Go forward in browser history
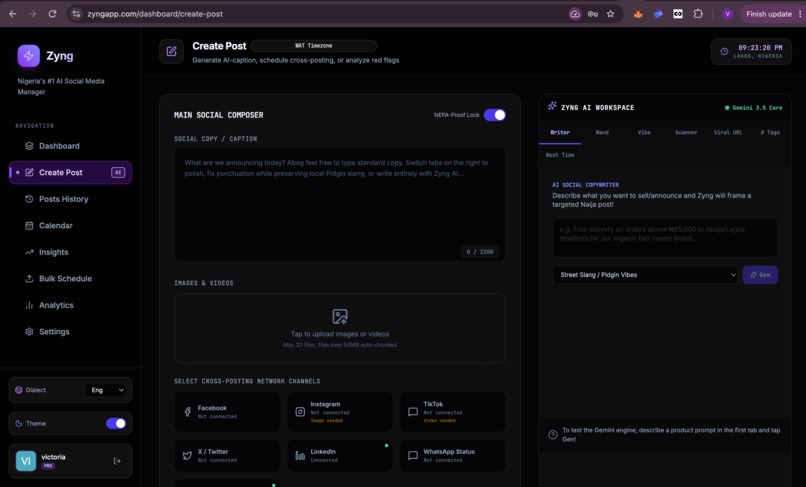Image resolution: width=806 pixels, height=487 pixels. pos(32,14)
